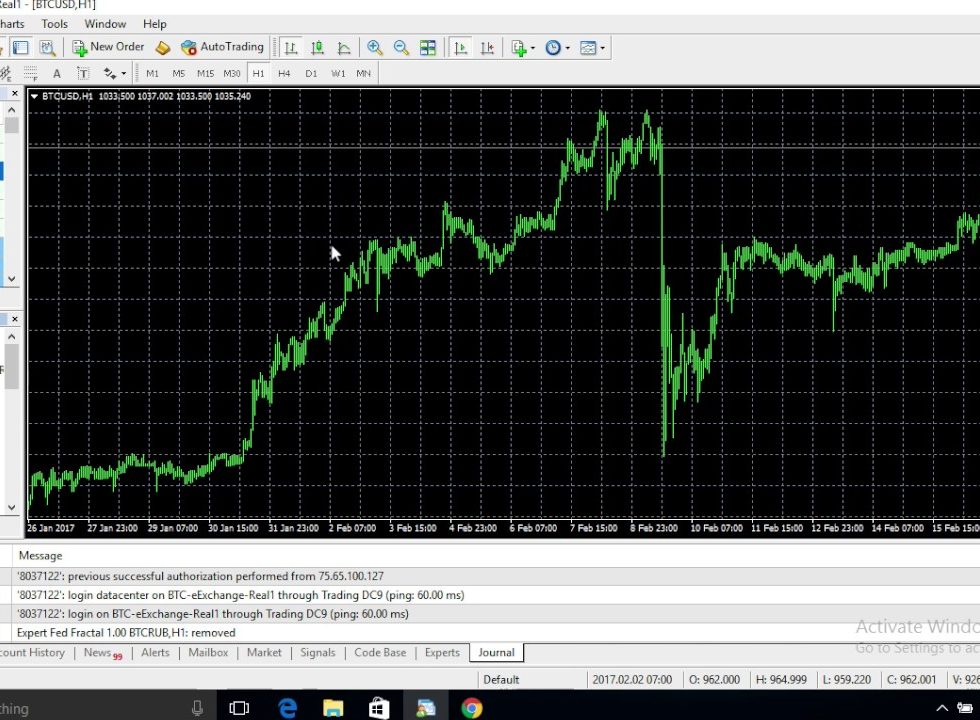The width and height of the screenshot is (980, 720).
Task: Open File Explorer from the taskbar
Action: (333, 708)
